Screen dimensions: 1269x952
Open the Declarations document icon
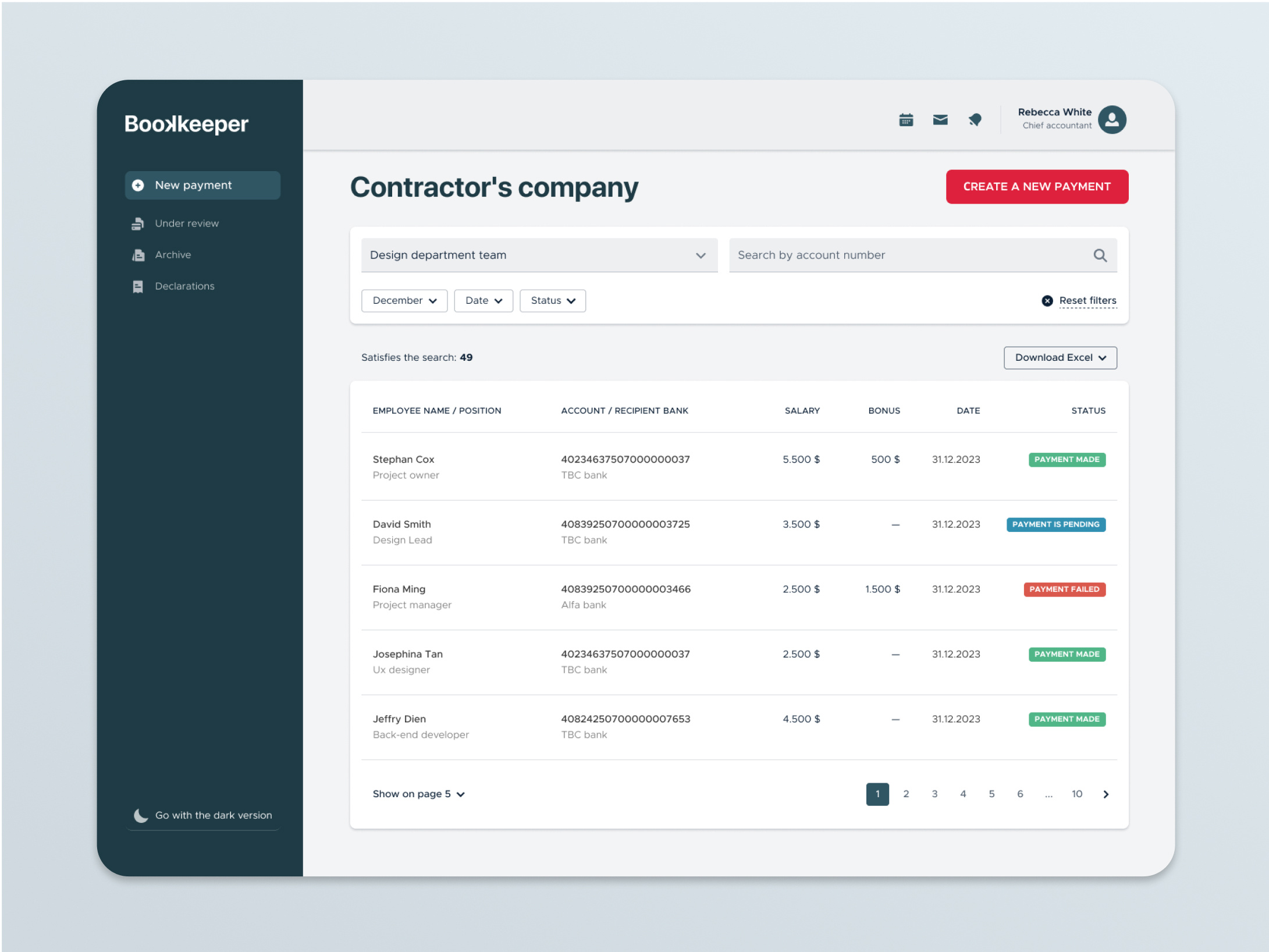tap(138, 286)
